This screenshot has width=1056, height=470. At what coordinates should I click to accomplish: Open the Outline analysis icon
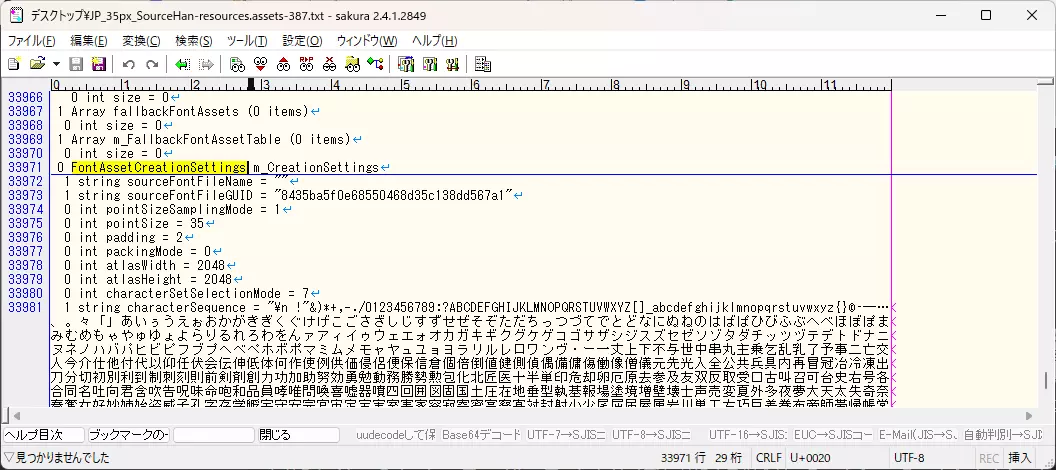[x=375, y=65]
